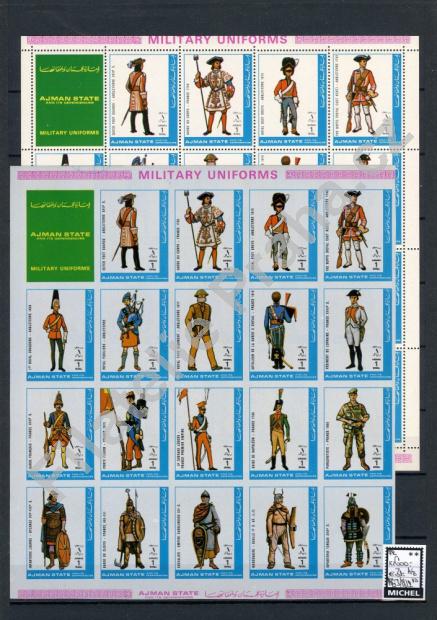Select the green label on the back sheet
The image size is (437, 620).
tap(69, 100)
